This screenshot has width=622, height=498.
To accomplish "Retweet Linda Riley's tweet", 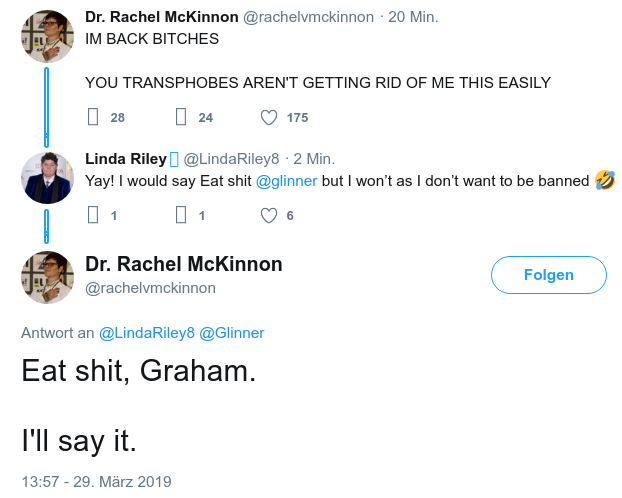I will [x=181, y=214].
